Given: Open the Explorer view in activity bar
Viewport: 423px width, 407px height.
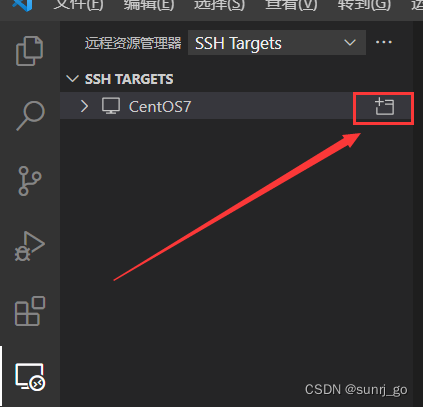Looking at the screenshot, I should tap(29, 51).
